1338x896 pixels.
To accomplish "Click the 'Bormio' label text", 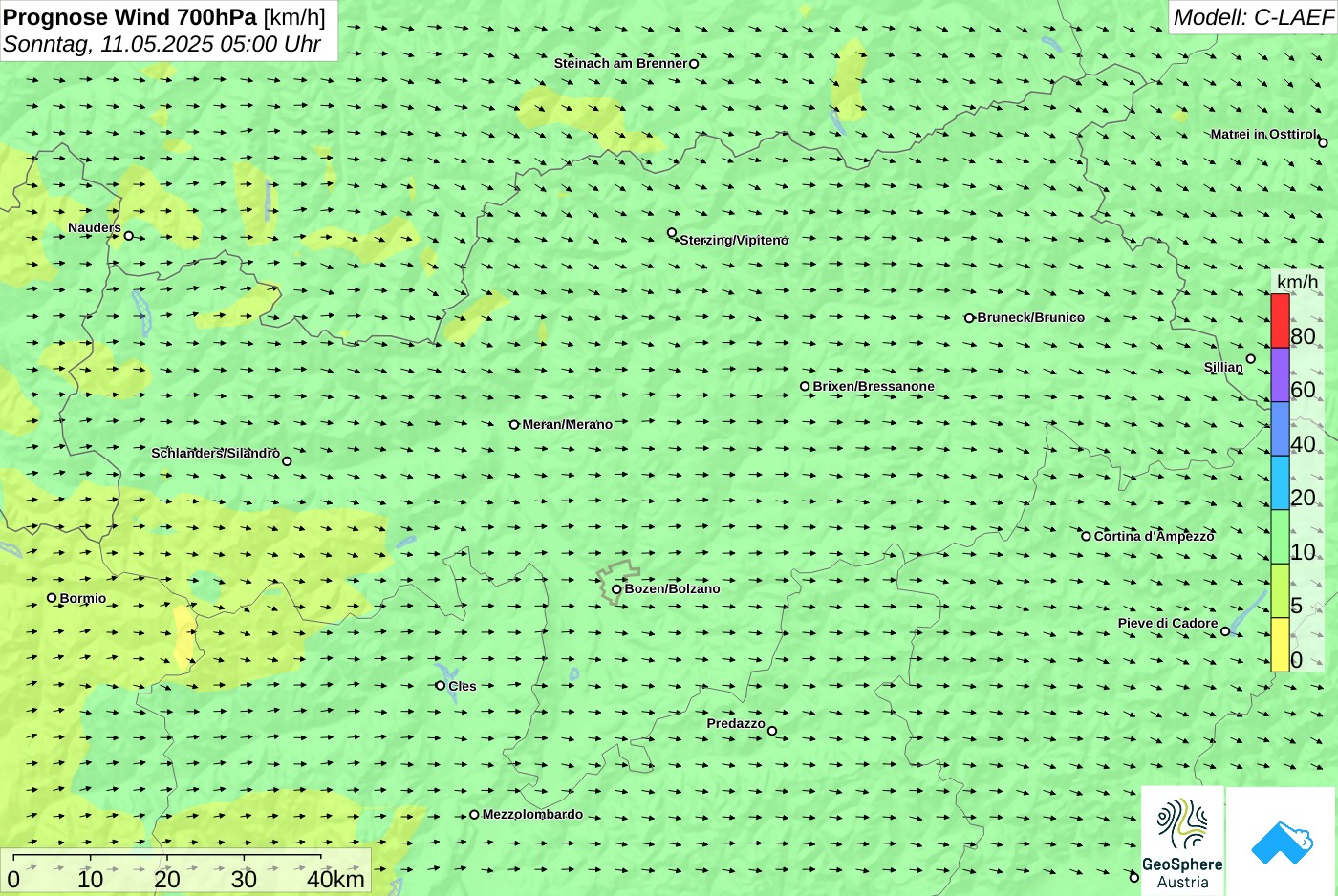I will [x=83, y=599].
